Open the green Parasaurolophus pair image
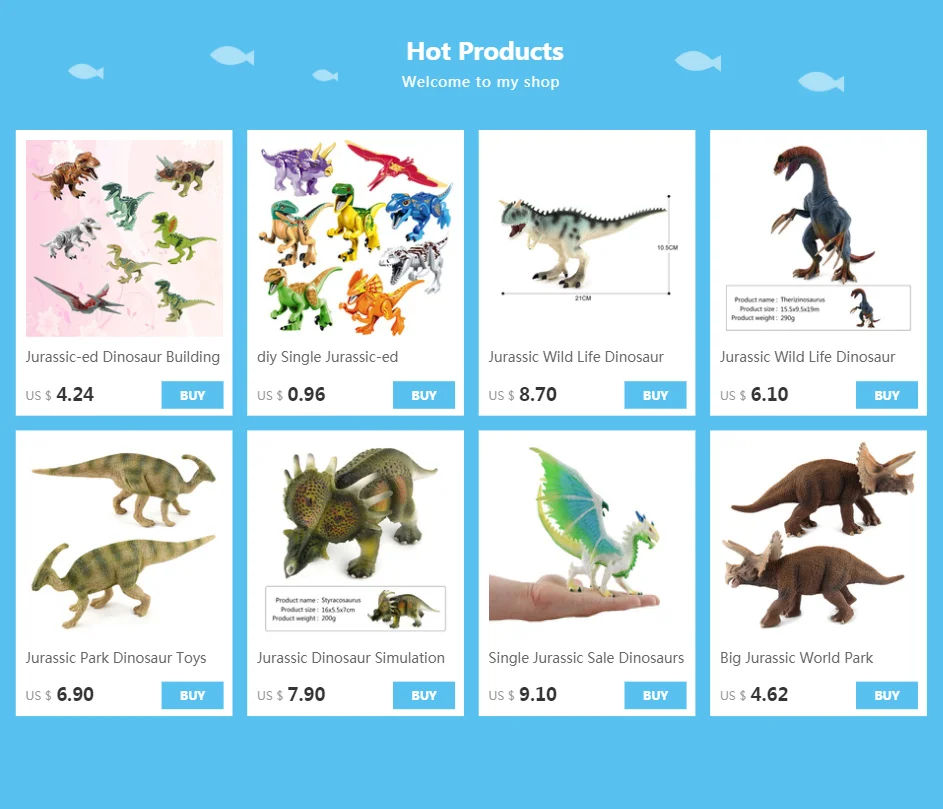 (124, 538)
